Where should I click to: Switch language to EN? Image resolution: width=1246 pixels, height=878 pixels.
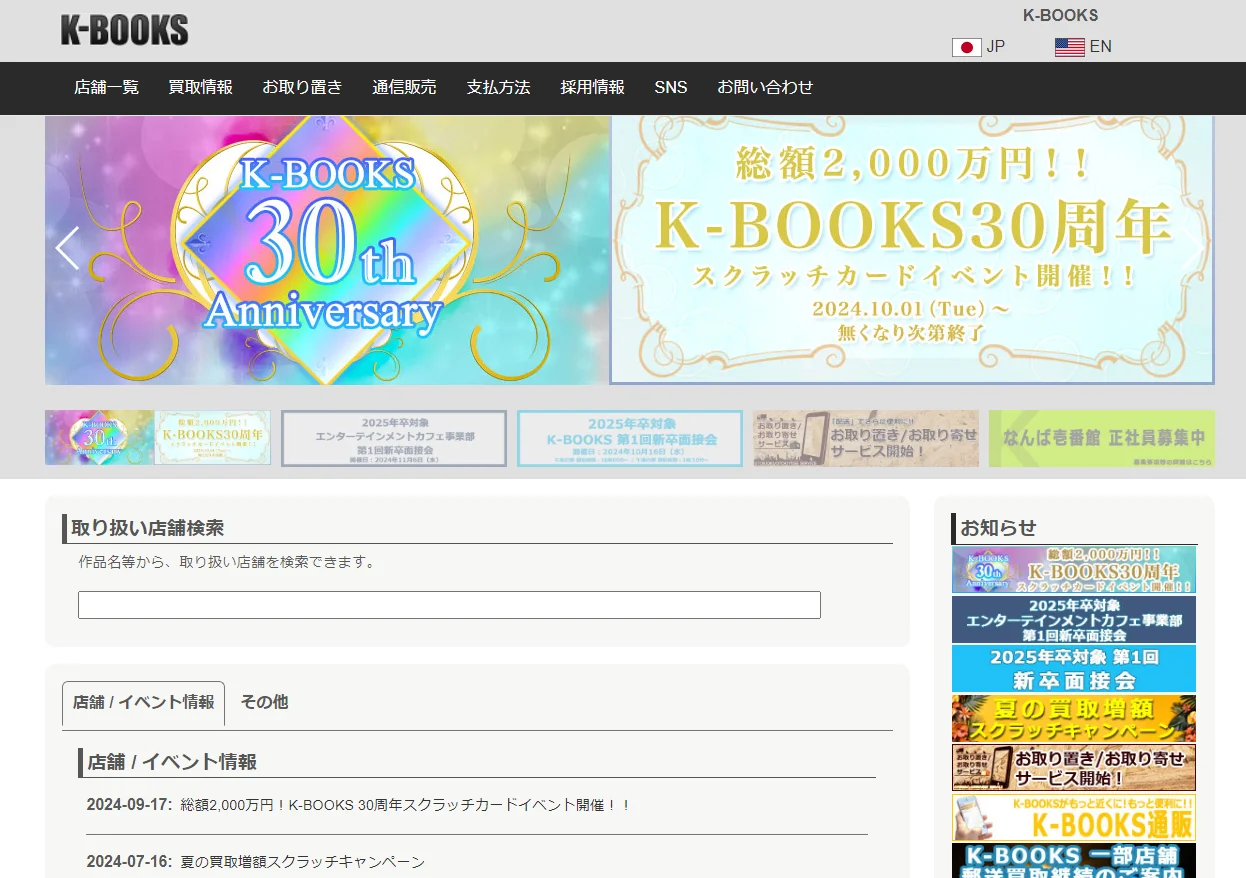[1100, 46]
